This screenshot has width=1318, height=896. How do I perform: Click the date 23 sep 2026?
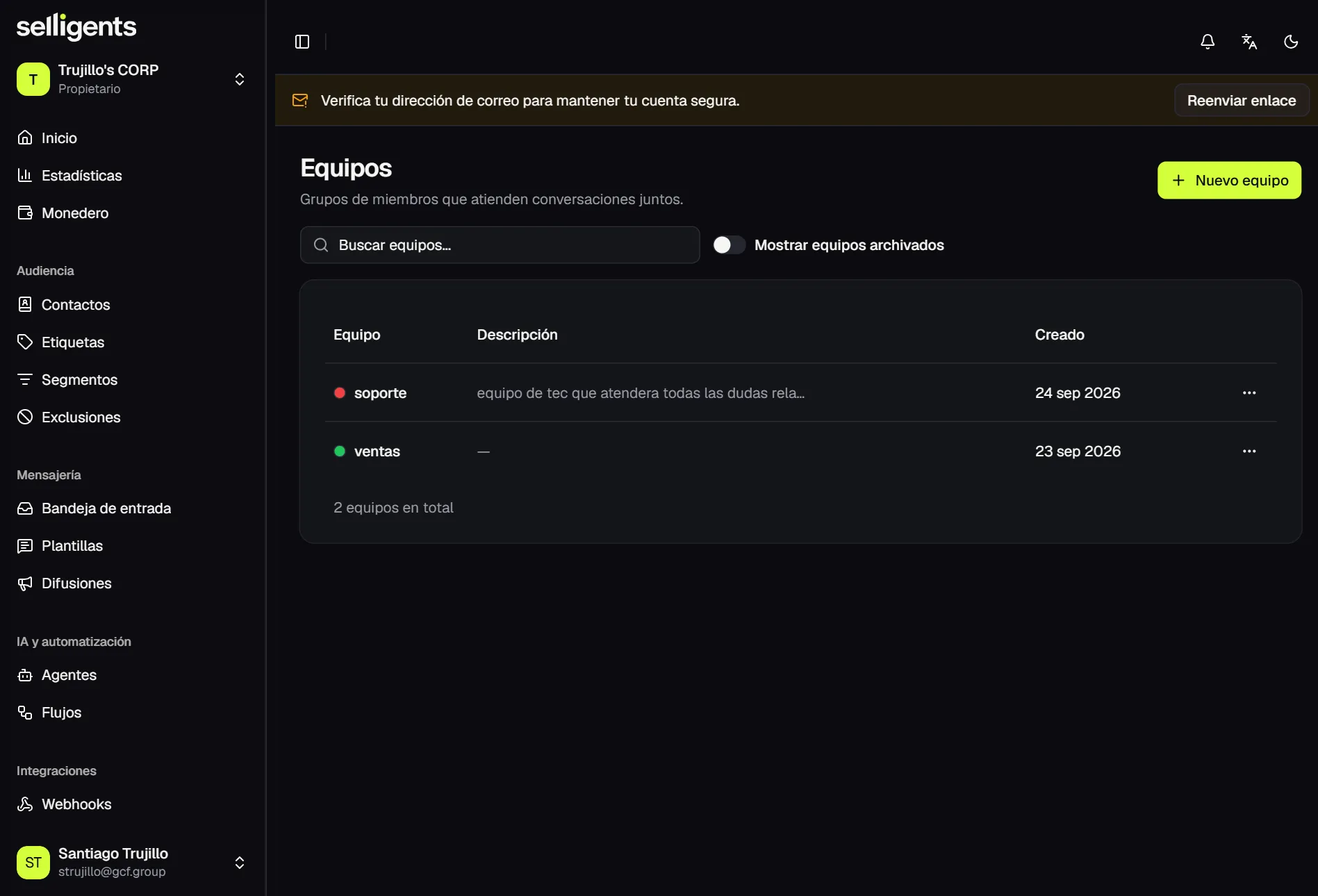point(1078,451)
